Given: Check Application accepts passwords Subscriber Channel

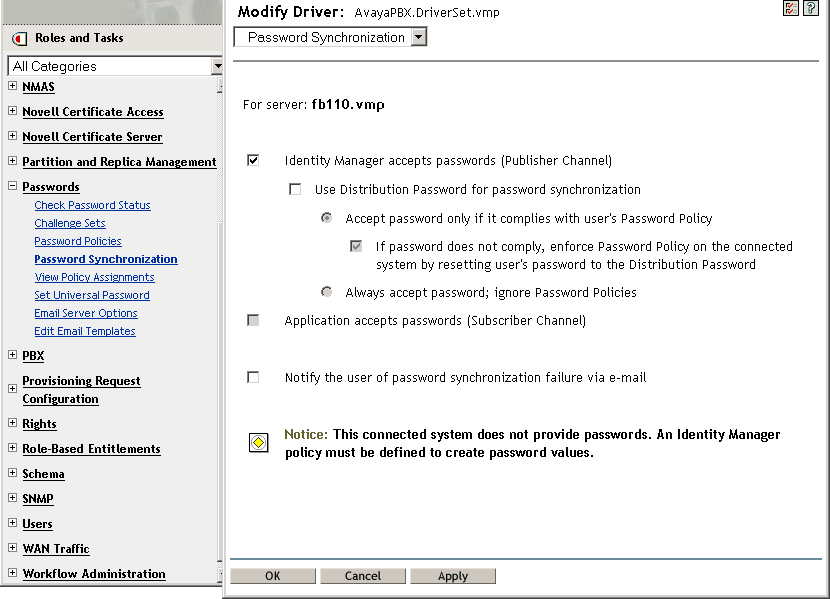Looking at the screenshot, I should (253, 320).
